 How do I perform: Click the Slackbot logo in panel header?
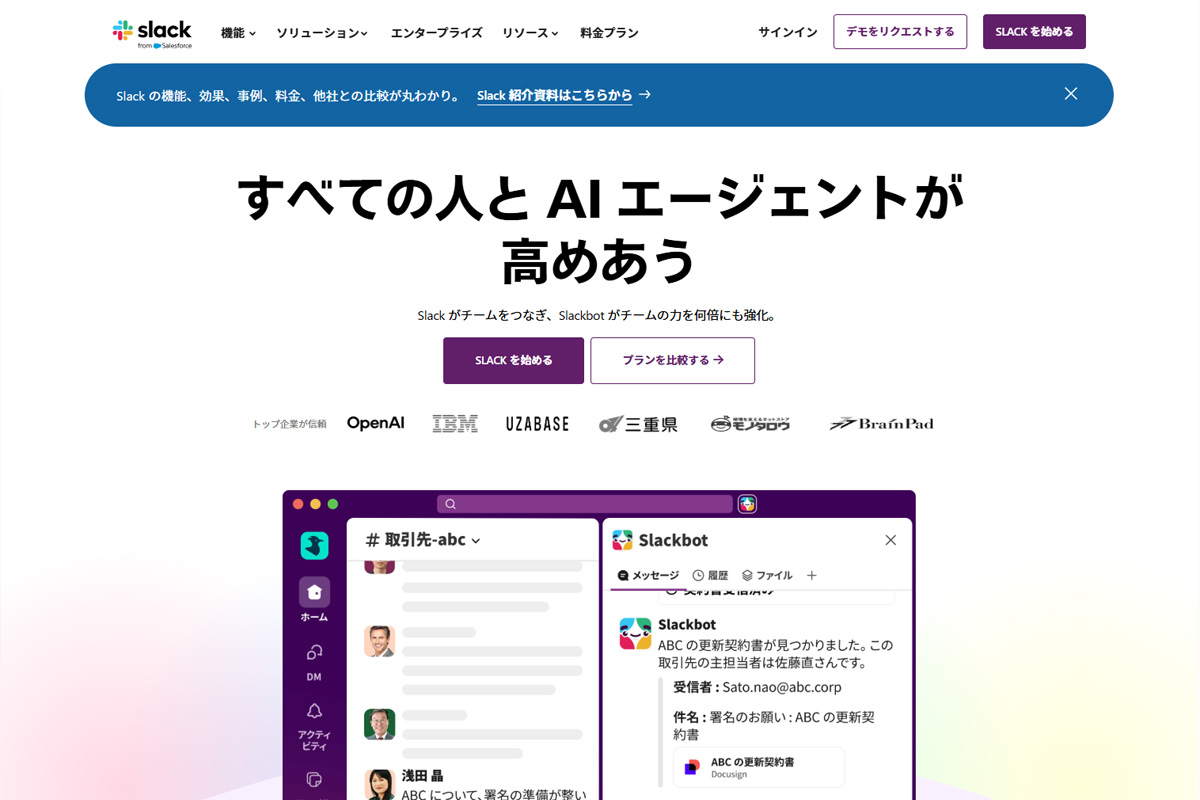pos(622,540)
